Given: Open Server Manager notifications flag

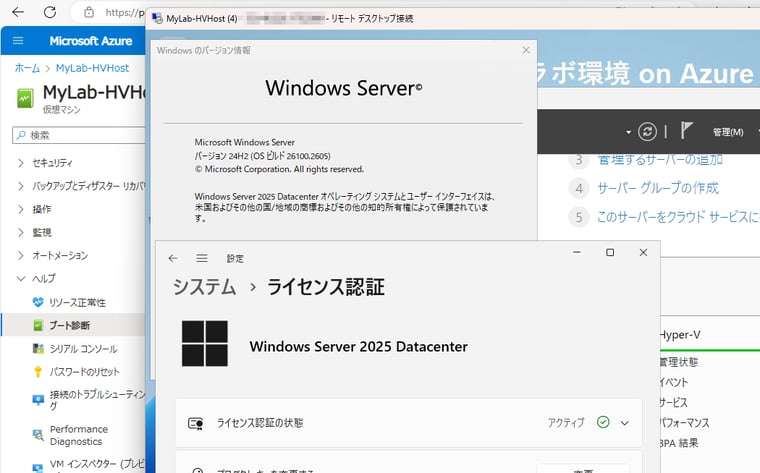Looking at the screenshot, I should tap(686, 130).
